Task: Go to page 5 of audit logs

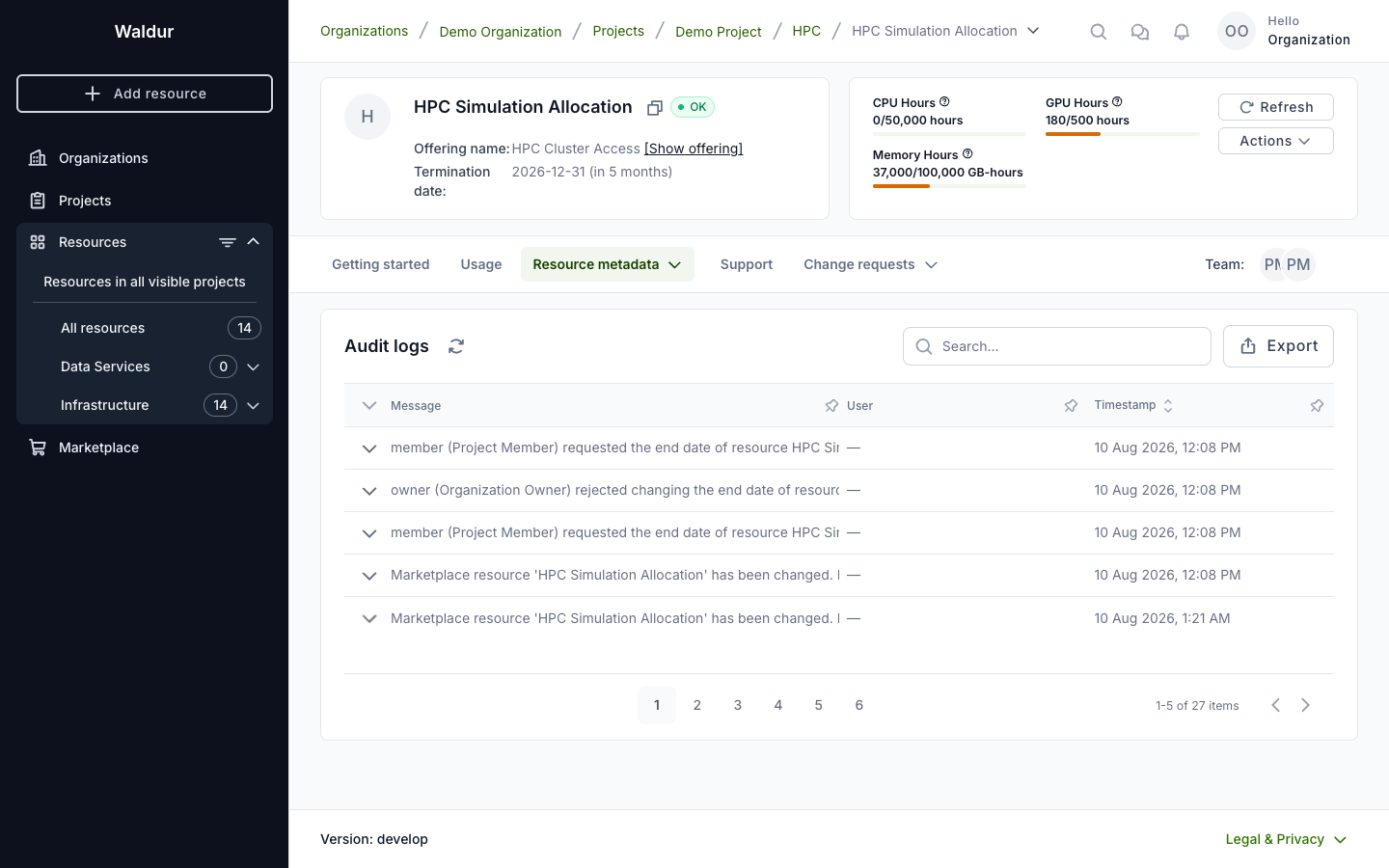Action: (x=819, y=705)
